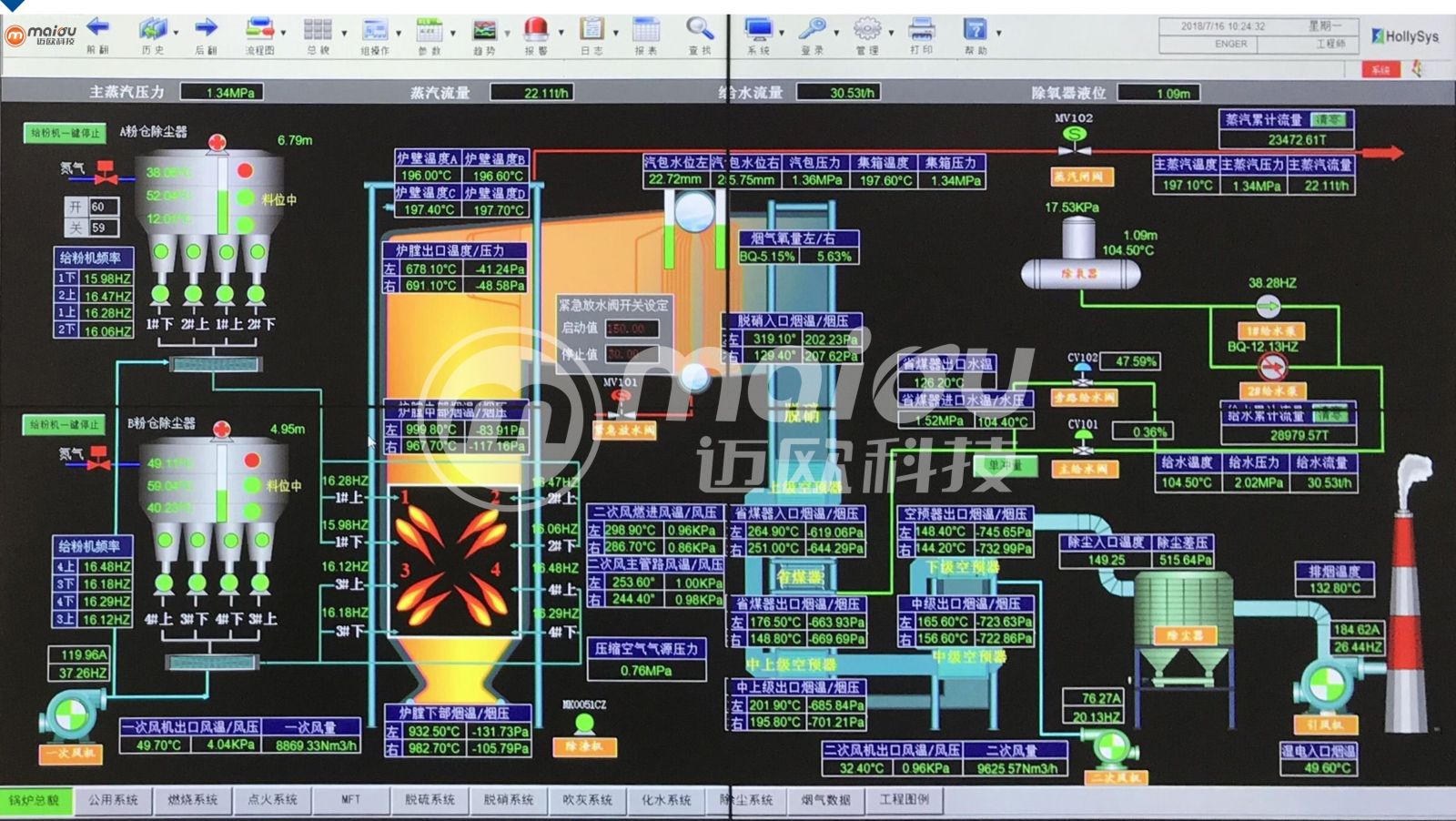Click the 登录 key login icon
Image resolution: width=1456 pixels, height=821 pixels.
coord(811,29)
